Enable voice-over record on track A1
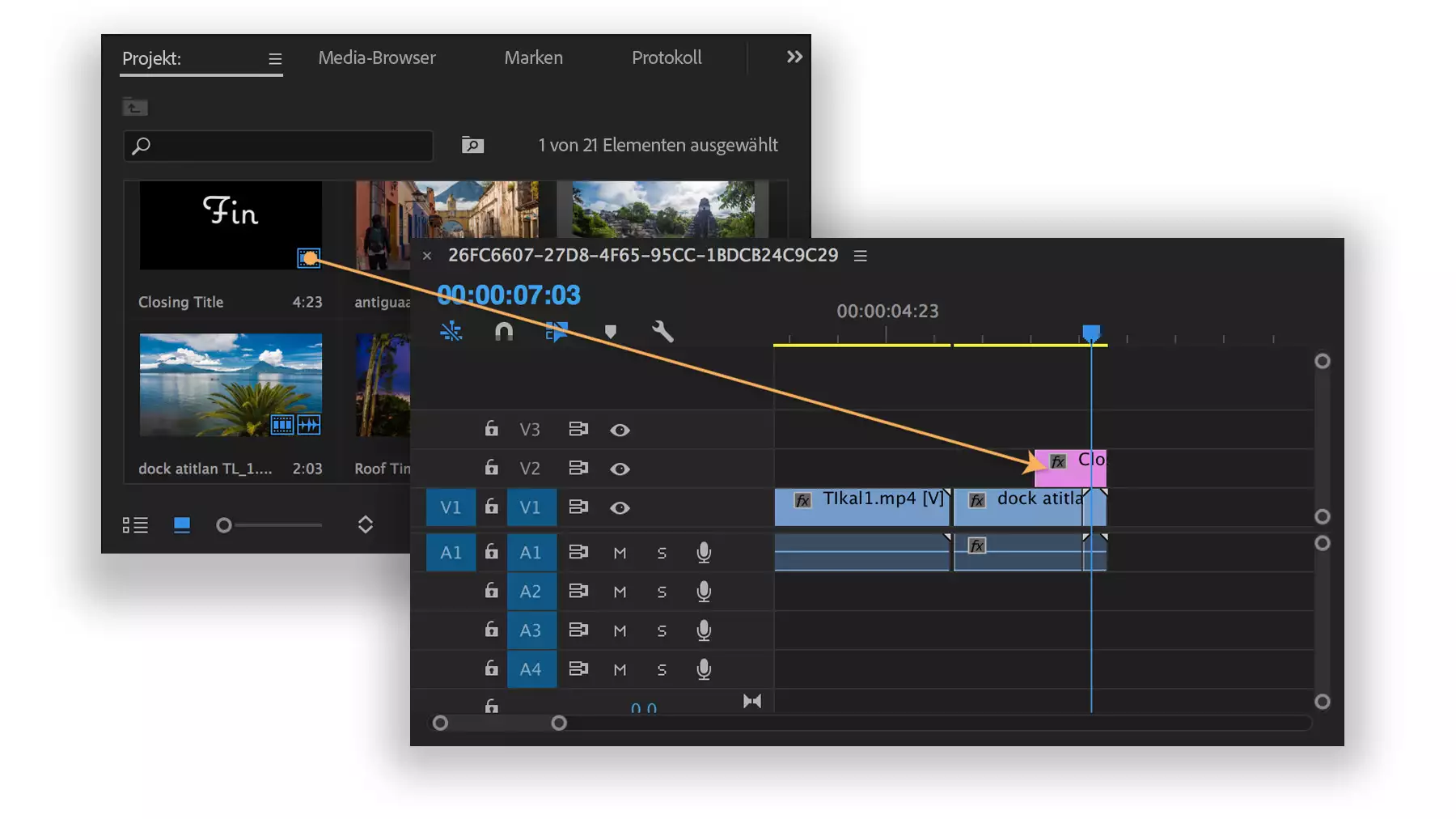The image size is (1456, 819). click(x=704, y=553)
